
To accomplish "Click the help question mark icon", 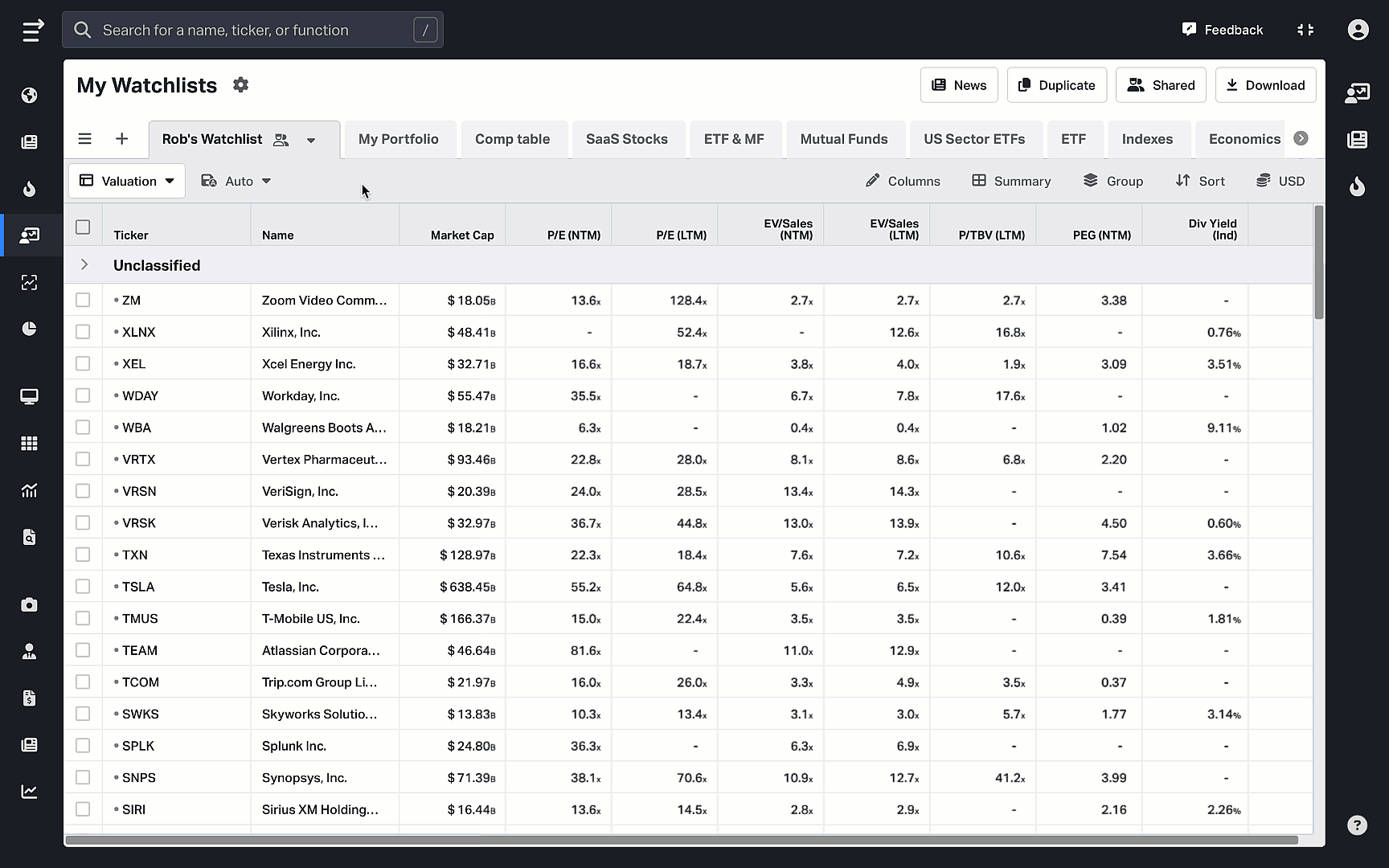I will 1357,825.
